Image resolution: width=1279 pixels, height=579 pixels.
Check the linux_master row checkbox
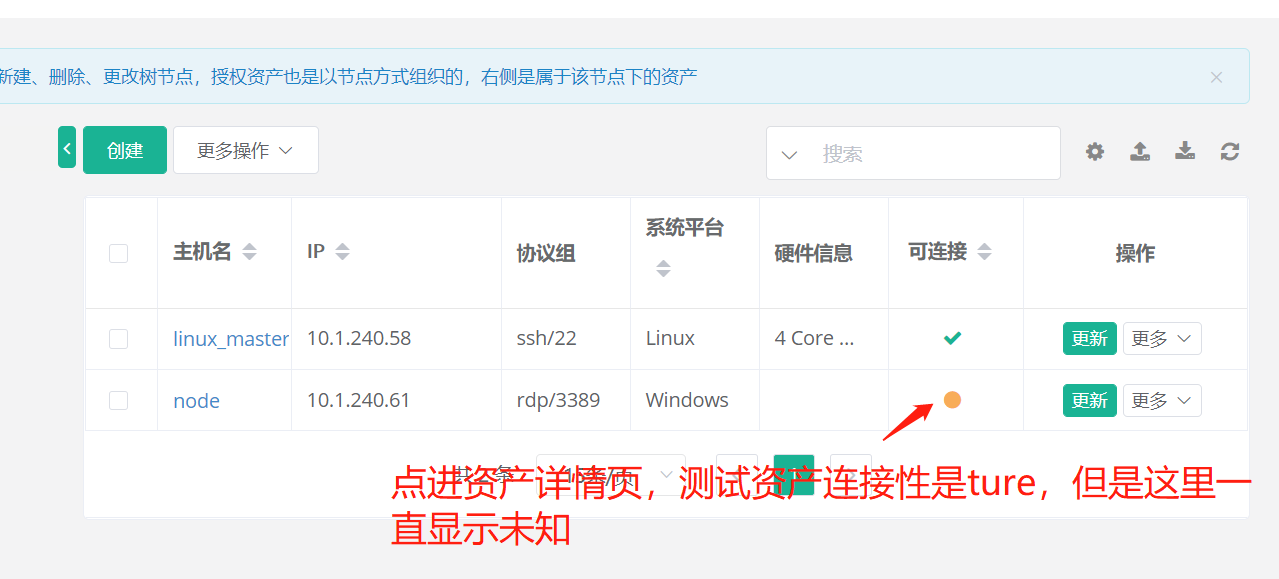coord(118,339)
